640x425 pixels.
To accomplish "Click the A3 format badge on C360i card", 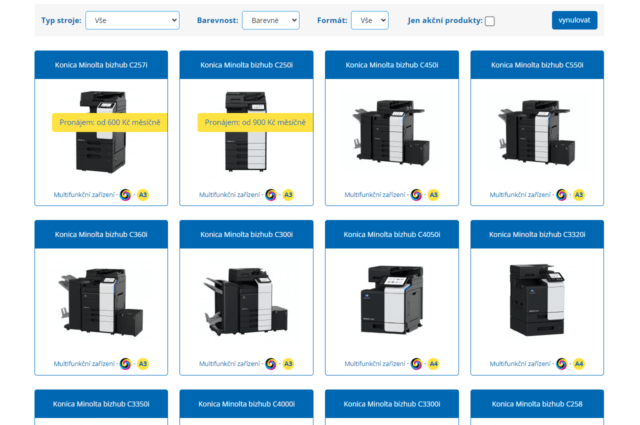I will 143,363.
